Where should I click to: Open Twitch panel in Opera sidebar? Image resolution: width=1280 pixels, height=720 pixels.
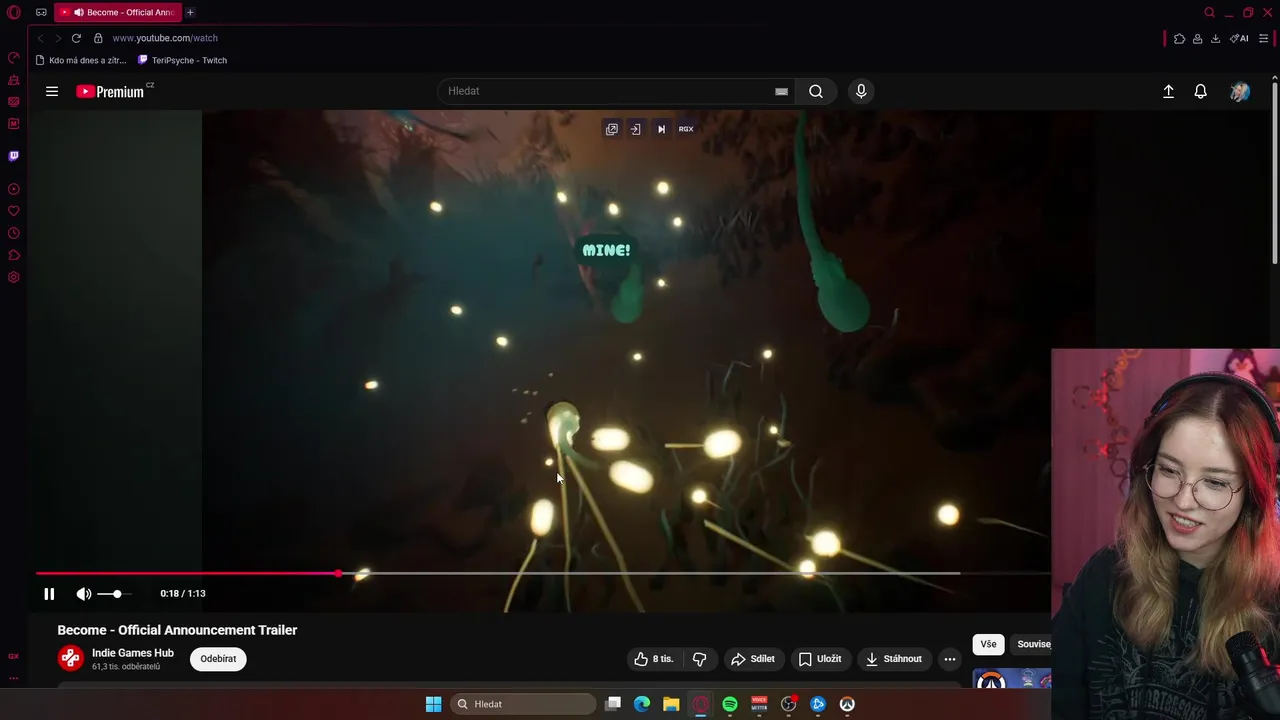(x=14, y=156)
